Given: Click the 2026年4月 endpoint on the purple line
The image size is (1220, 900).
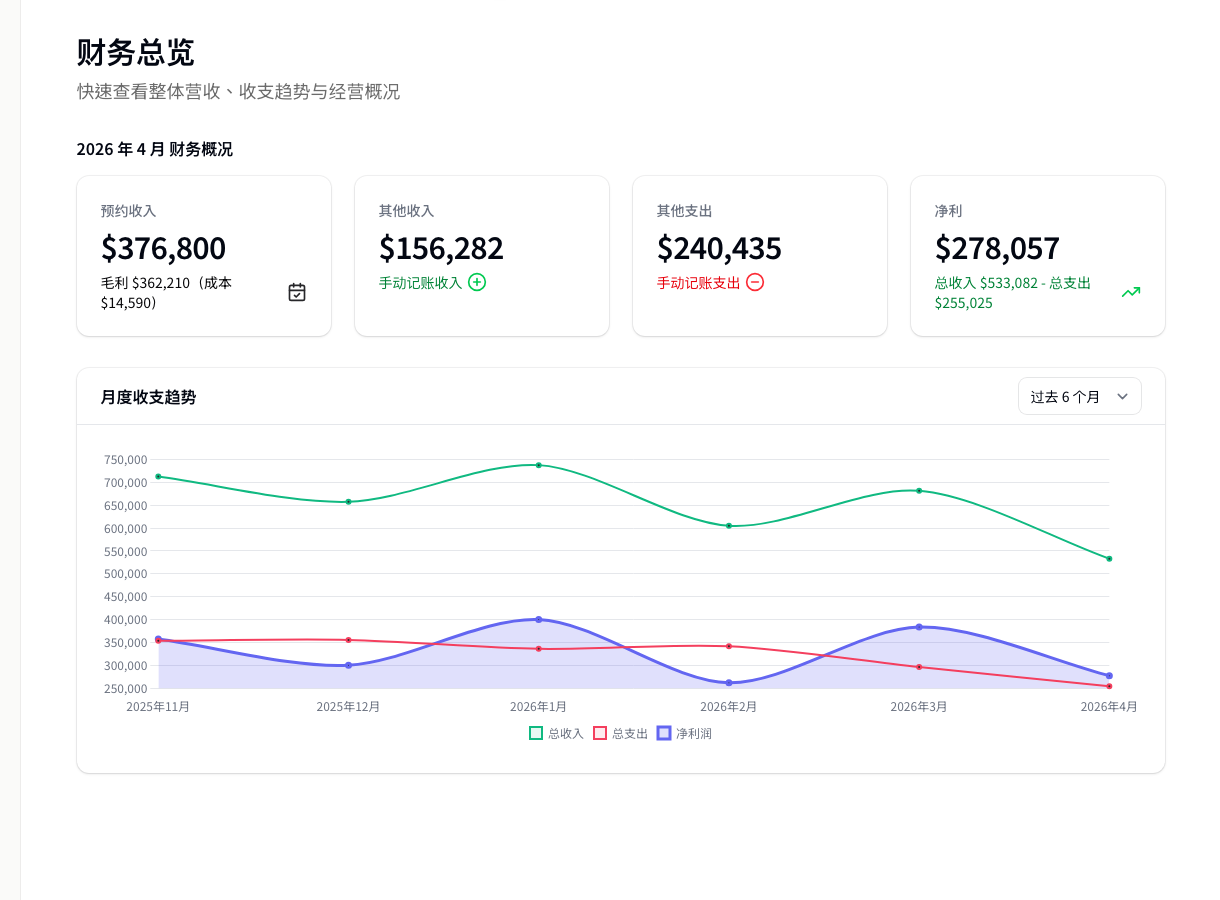Looking at the screenshot, I should tap(1110, 676).
